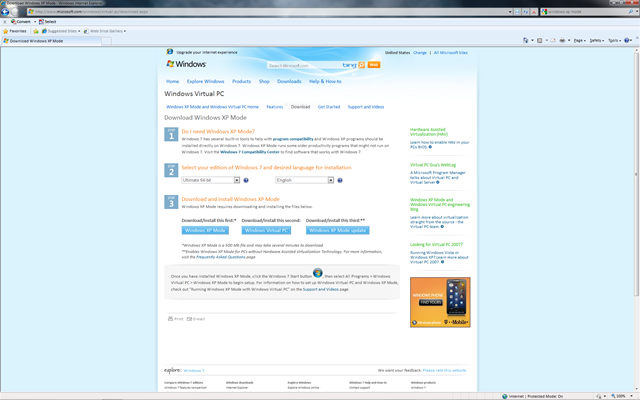Viewport: 640px width, 400px height.
Task: Click the orange Web button
Action: [373, 65]
